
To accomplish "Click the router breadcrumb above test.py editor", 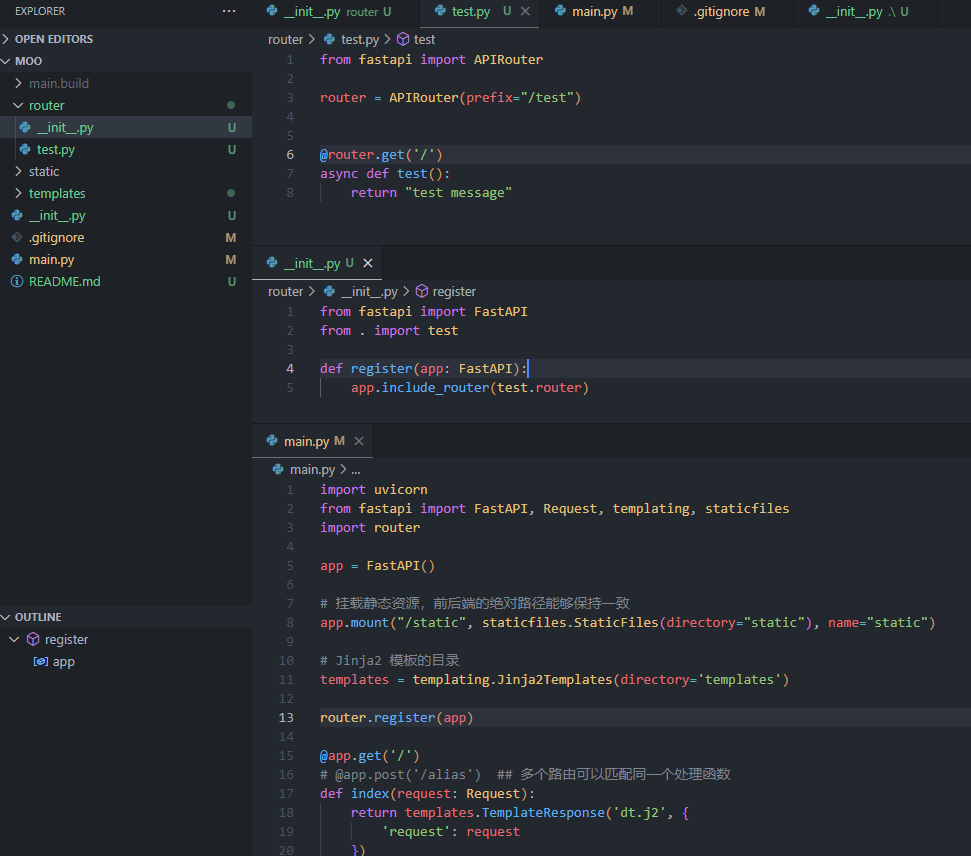I will pyautogui.click(x=285, y=40).
